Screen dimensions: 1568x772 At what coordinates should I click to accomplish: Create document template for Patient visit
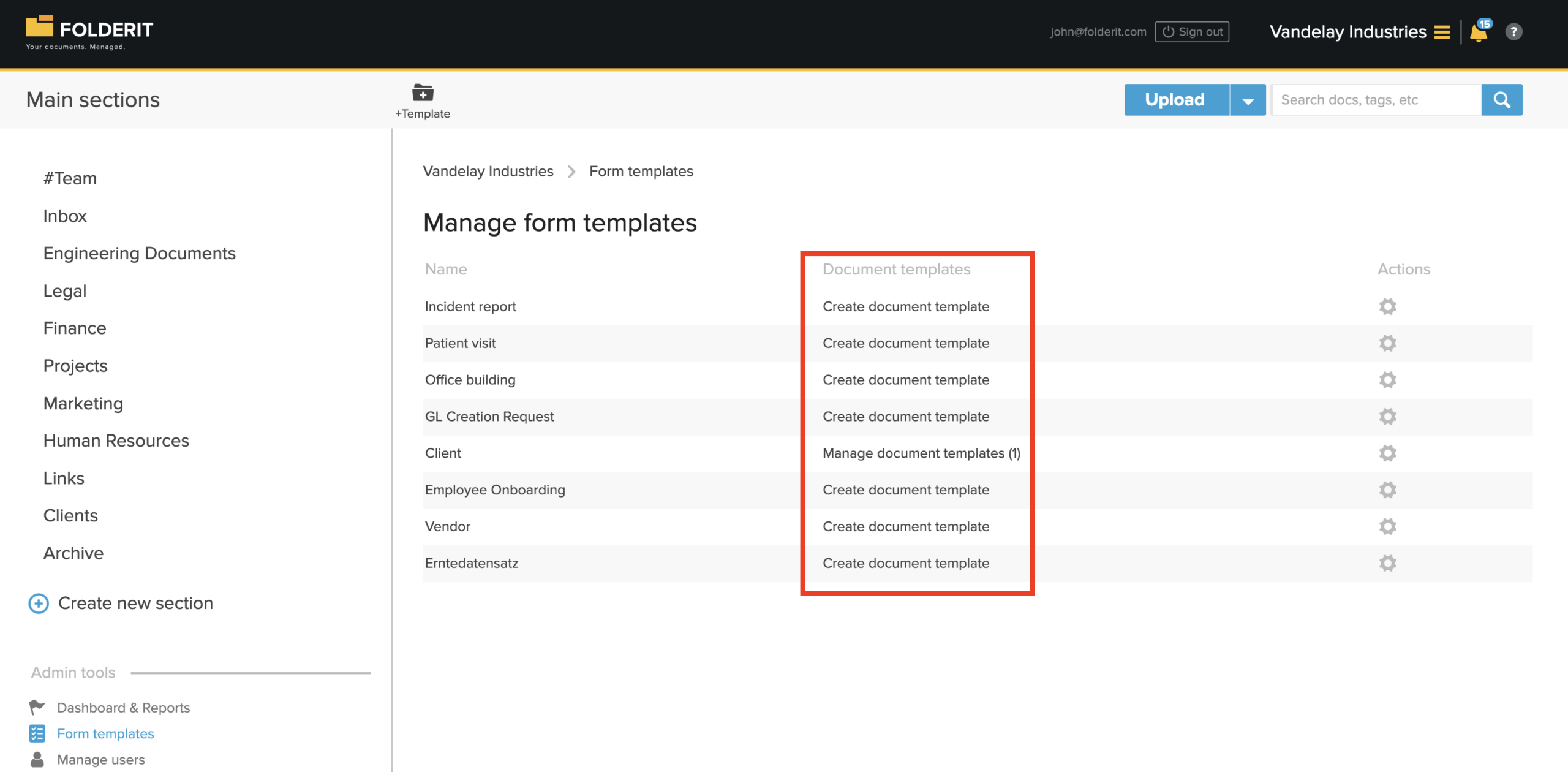pyautogui.click(x=906, y=343)
